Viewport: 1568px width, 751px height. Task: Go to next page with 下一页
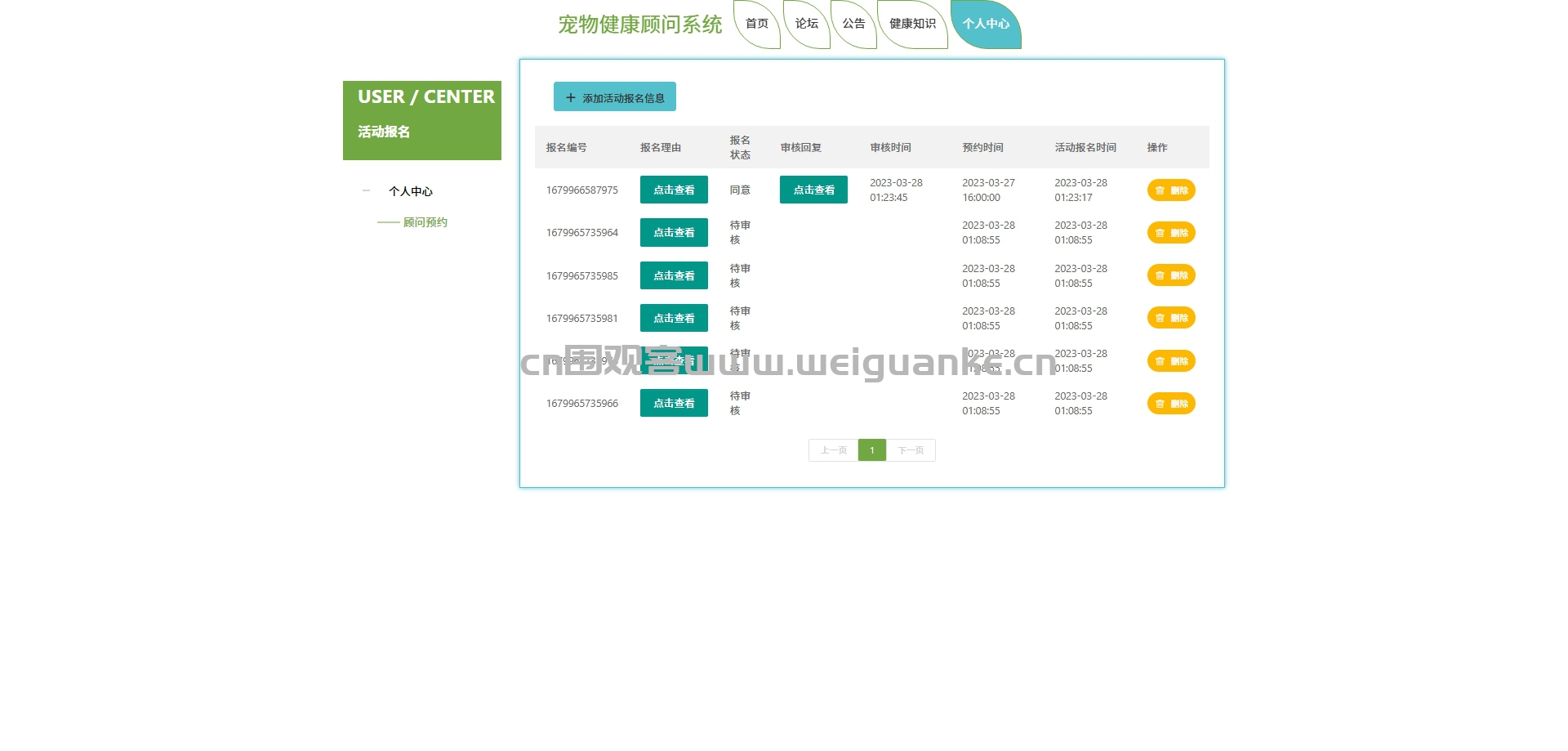(x=911, y=450)
